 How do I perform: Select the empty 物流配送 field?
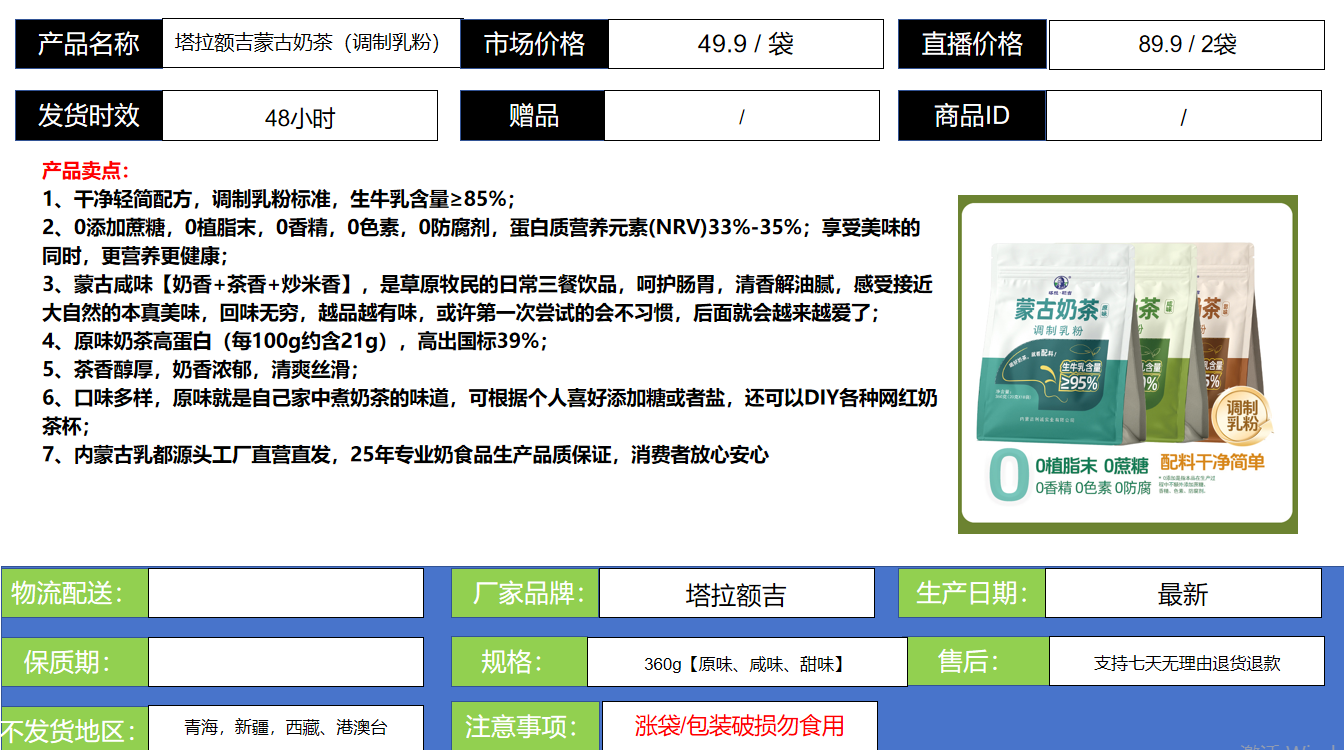point(285,593)
